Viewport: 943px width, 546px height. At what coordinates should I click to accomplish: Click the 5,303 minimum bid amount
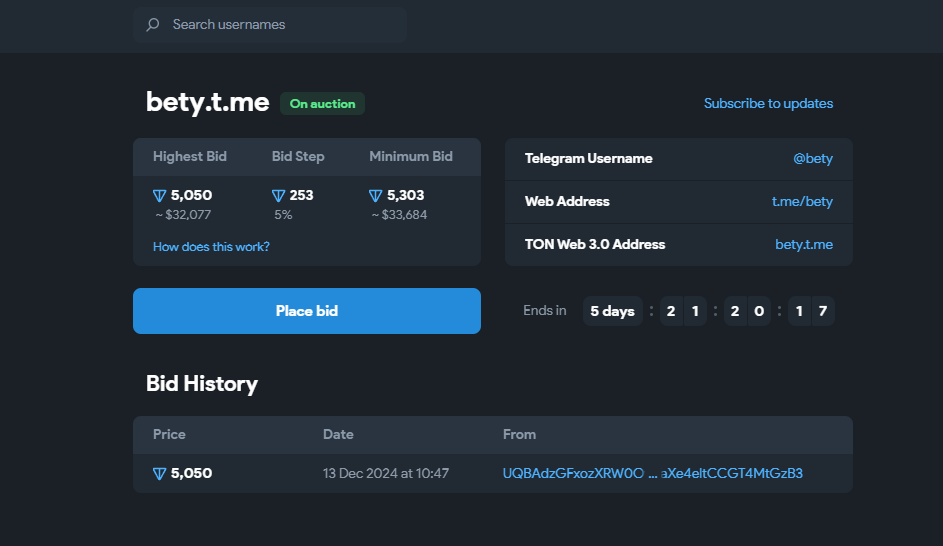pyautogui.click(x=405, y=195)
